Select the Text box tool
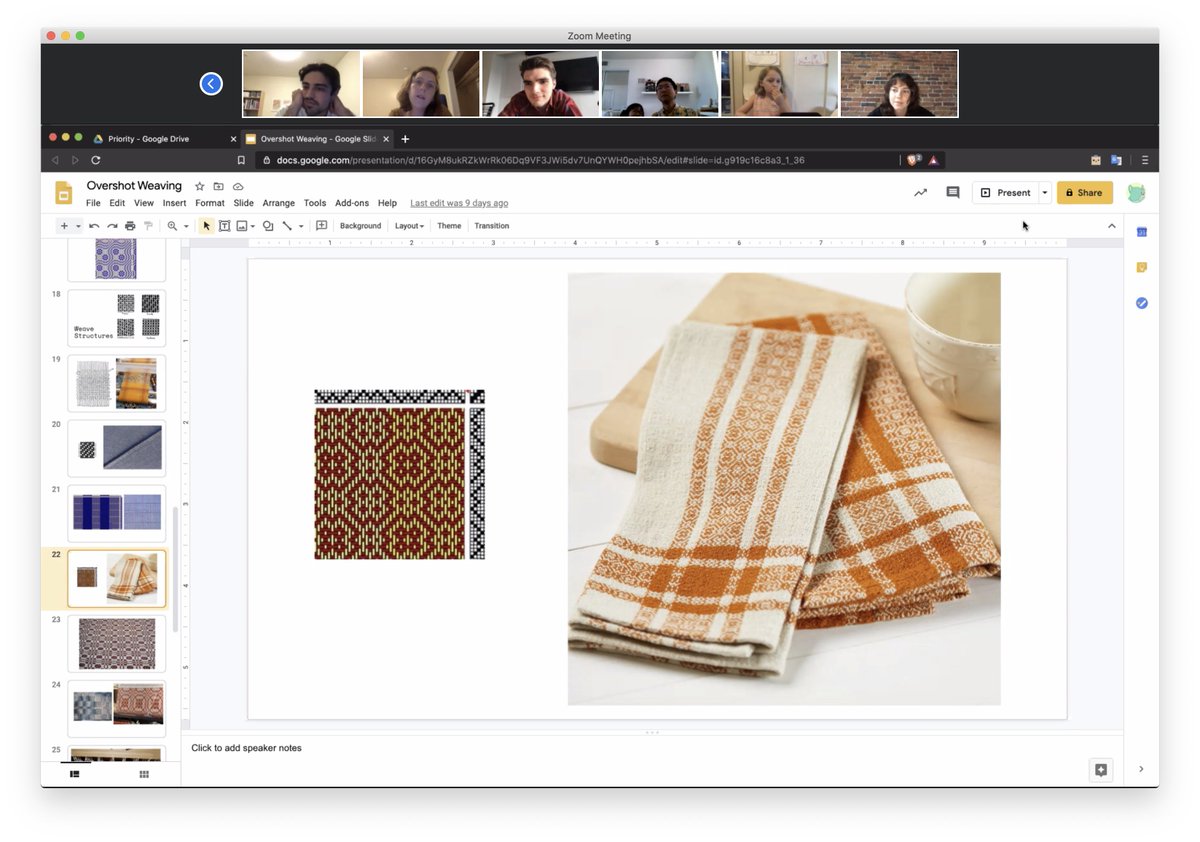This screenshot has width=1200, height=842. (224, 226)
